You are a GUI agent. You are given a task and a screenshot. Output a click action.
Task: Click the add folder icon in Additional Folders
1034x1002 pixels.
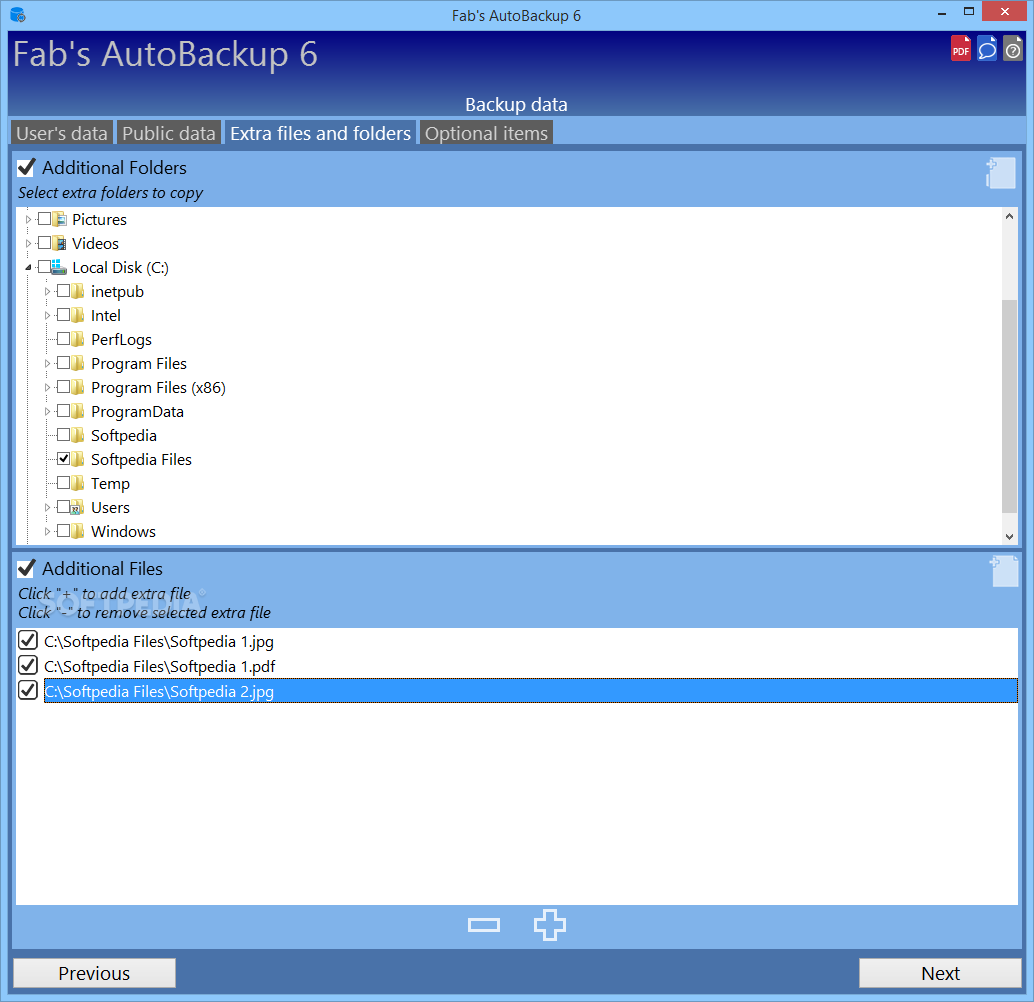point(1000,173)
